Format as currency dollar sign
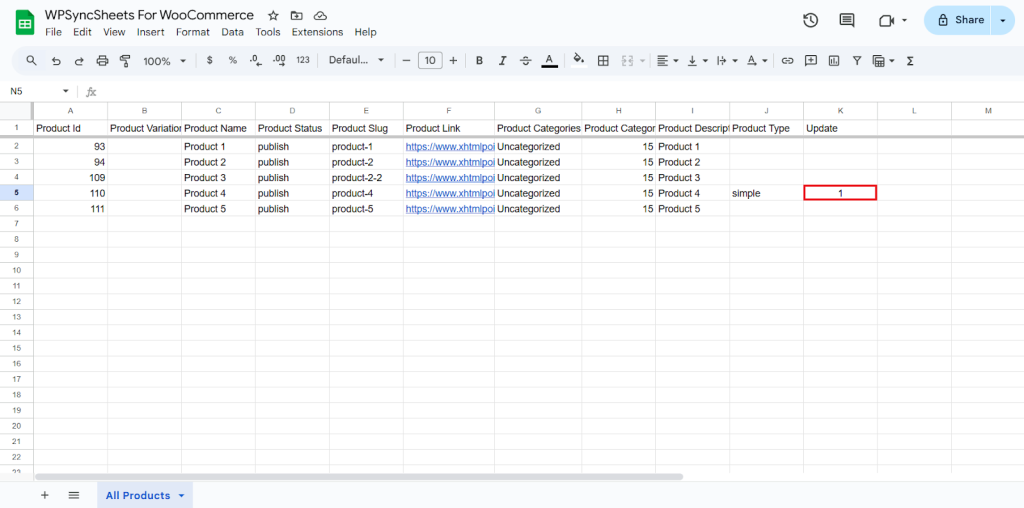This screenshot has height=508, width=1024. coord(210,60)
